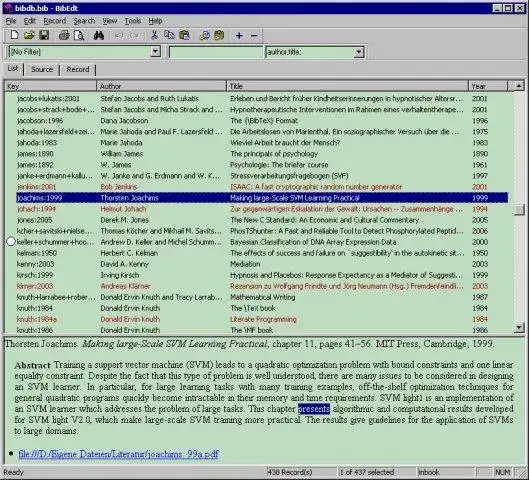Expand the author.title search field dropdown
The height and width of the screenshot is (480, 529).
tap(359, 52)
